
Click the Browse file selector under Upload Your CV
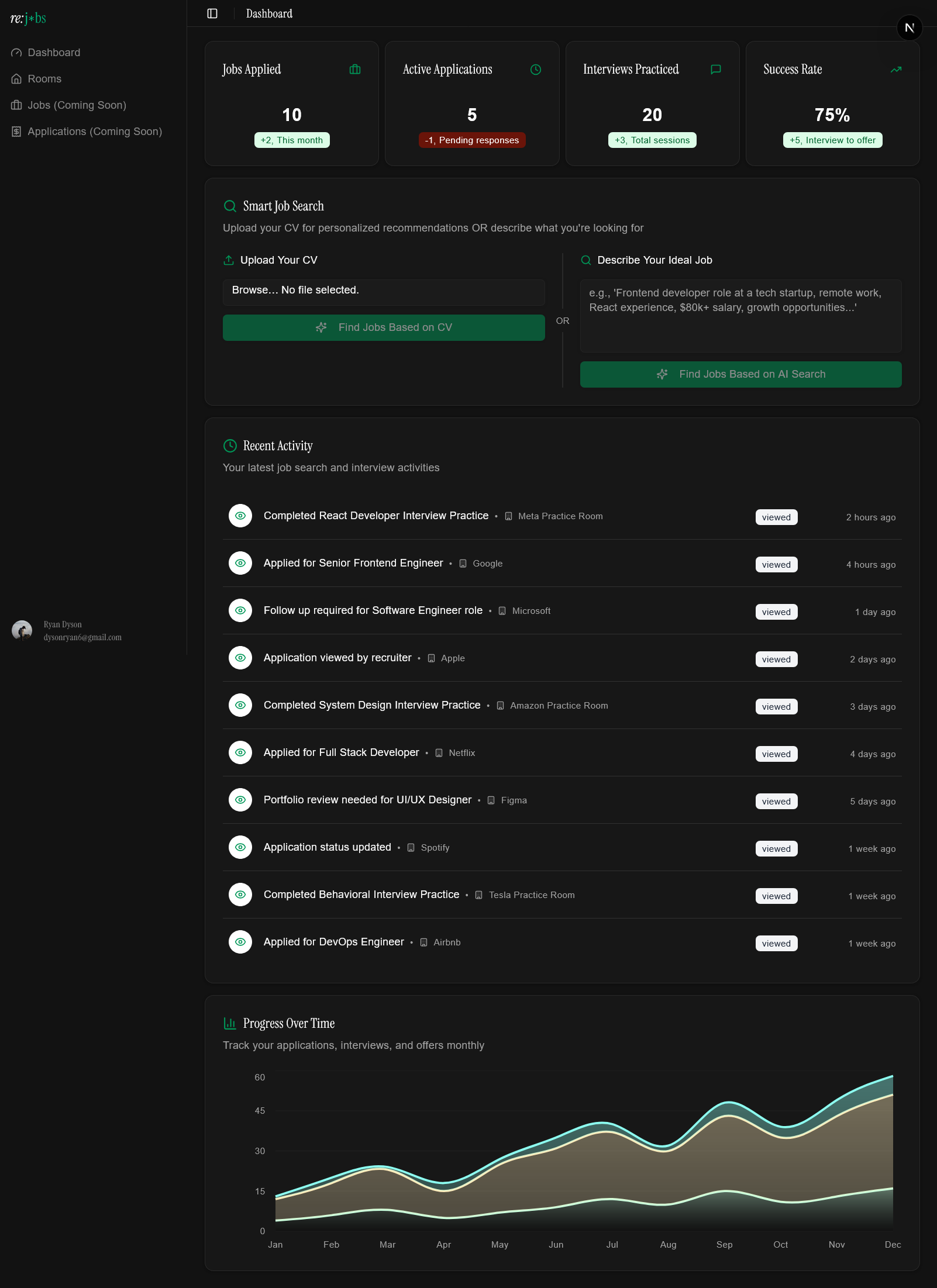(384, 292)
